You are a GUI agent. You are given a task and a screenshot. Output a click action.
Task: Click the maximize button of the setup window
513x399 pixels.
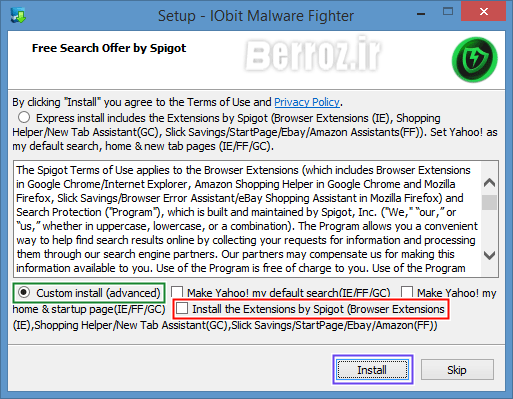point(448,12)
